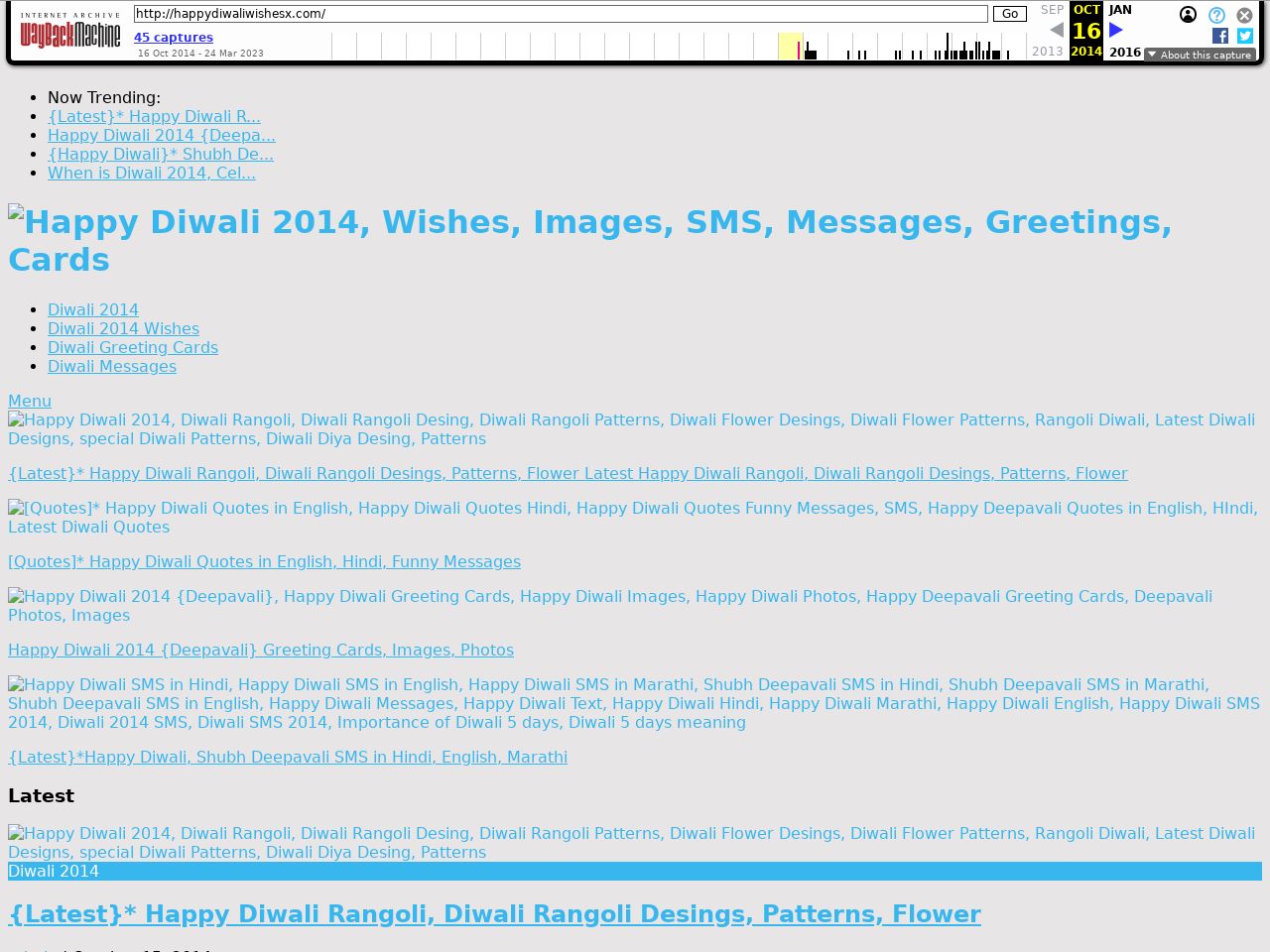Screen dimensions: 1270x952
Task: Toggle the Menu link
Action: point(30,401)
